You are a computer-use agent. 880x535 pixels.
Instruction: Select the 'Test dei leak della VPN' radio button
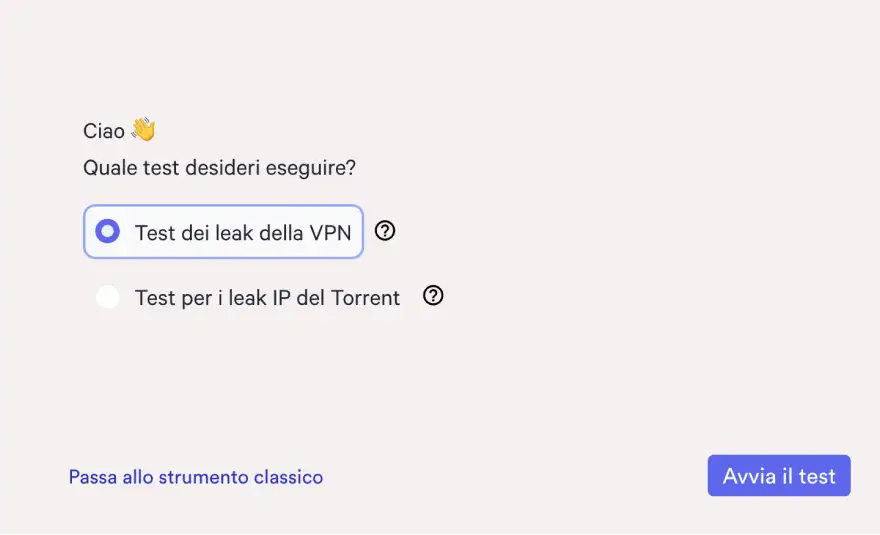coord(107,232)
